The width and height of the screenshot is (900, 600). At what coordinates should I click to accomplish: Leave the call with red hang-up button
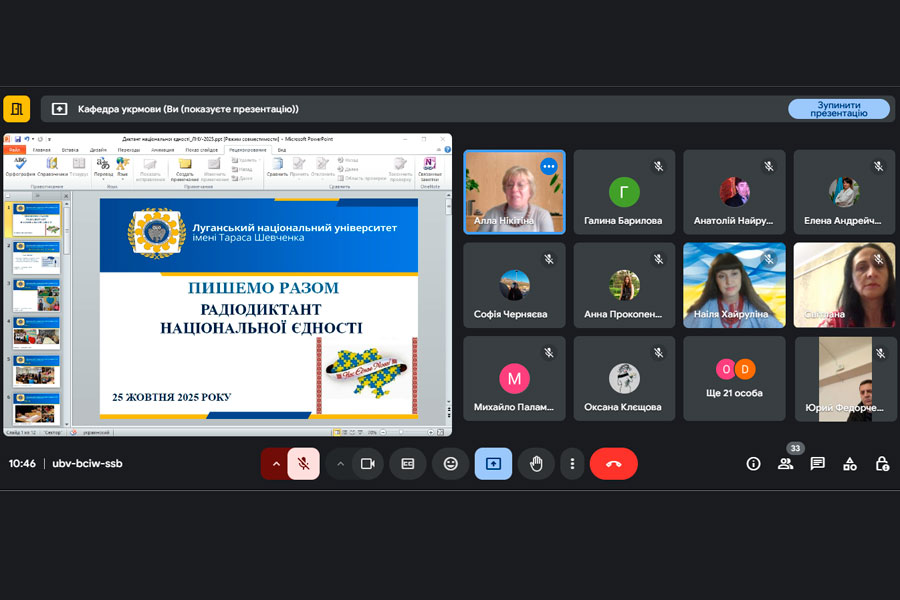click(614, 463)
